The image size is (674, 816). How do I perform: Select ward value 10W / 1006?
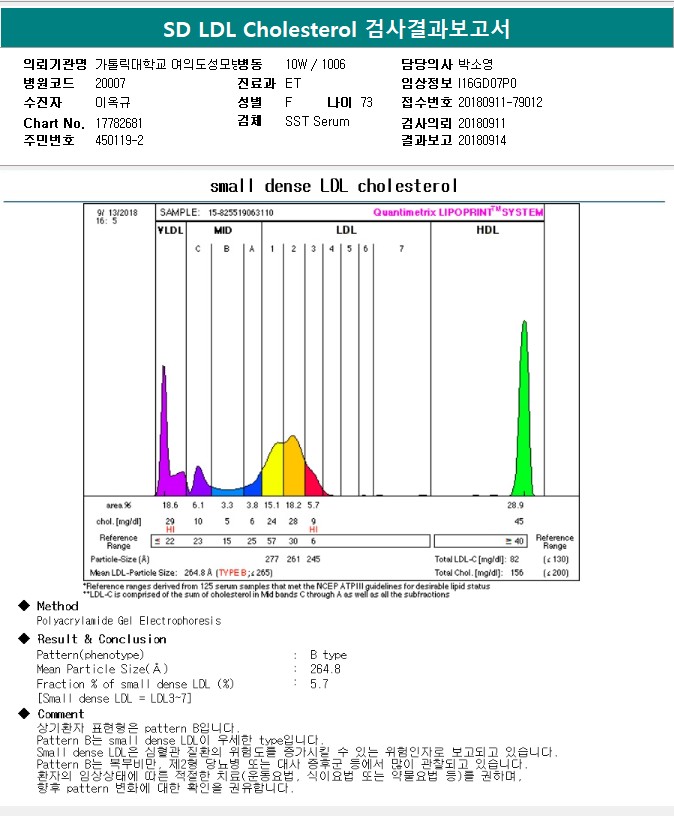[315, 65]
